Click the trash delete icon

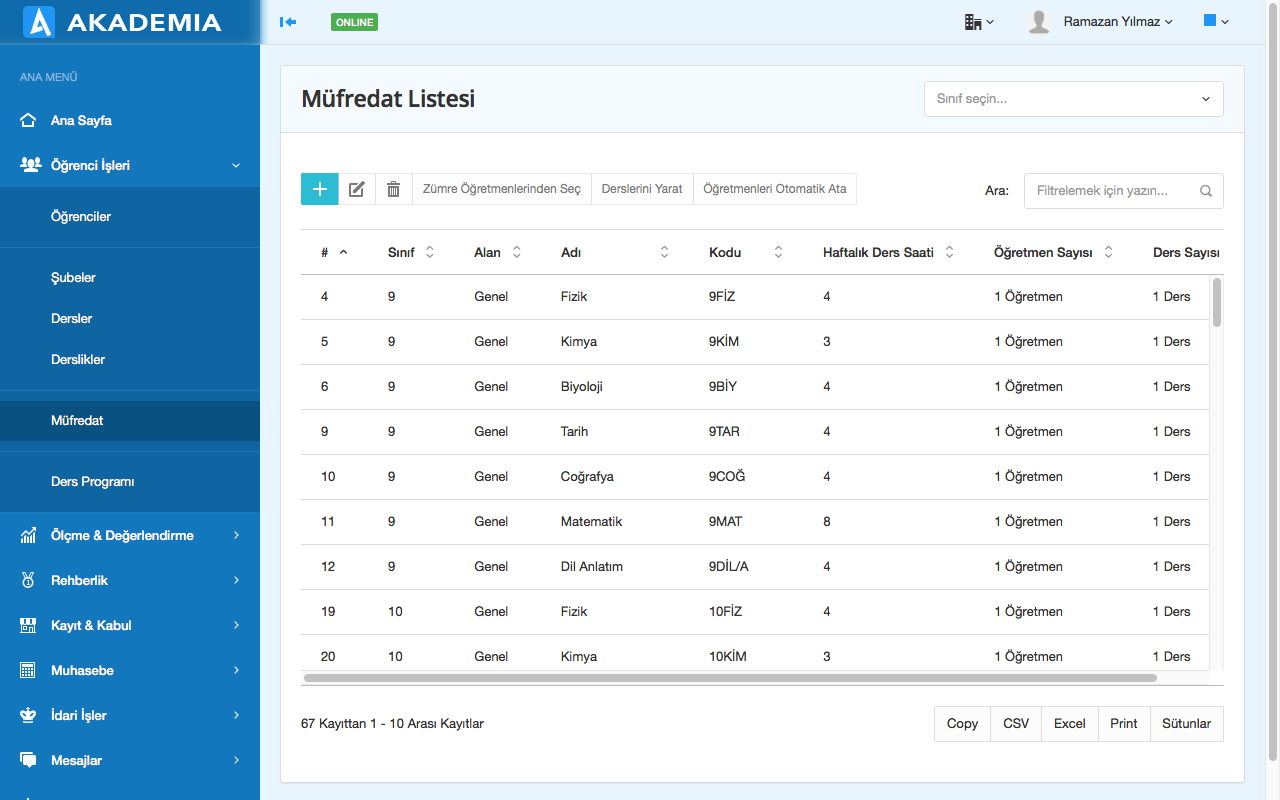coord(394,189)
